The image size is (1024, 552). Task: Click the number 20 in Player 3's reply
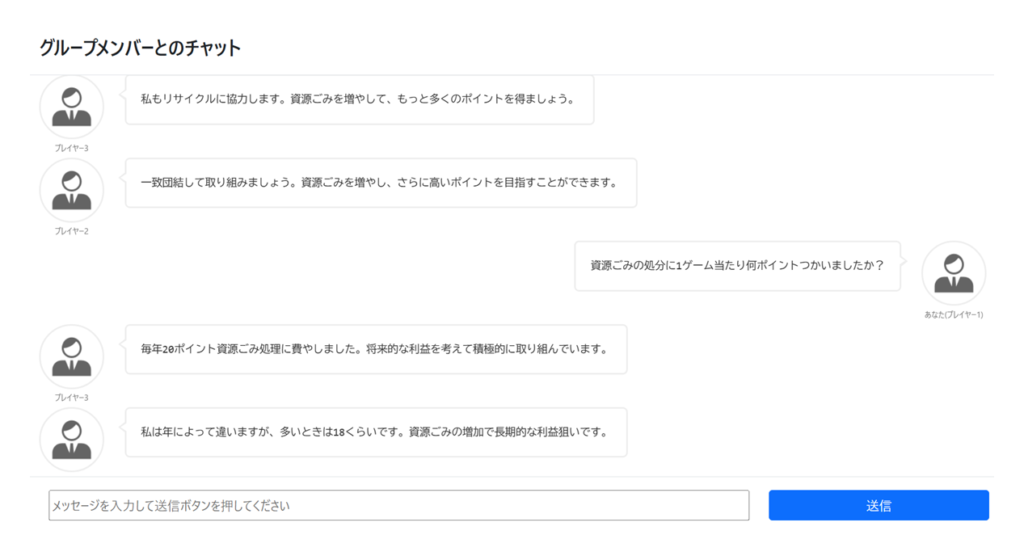point(169,350)
